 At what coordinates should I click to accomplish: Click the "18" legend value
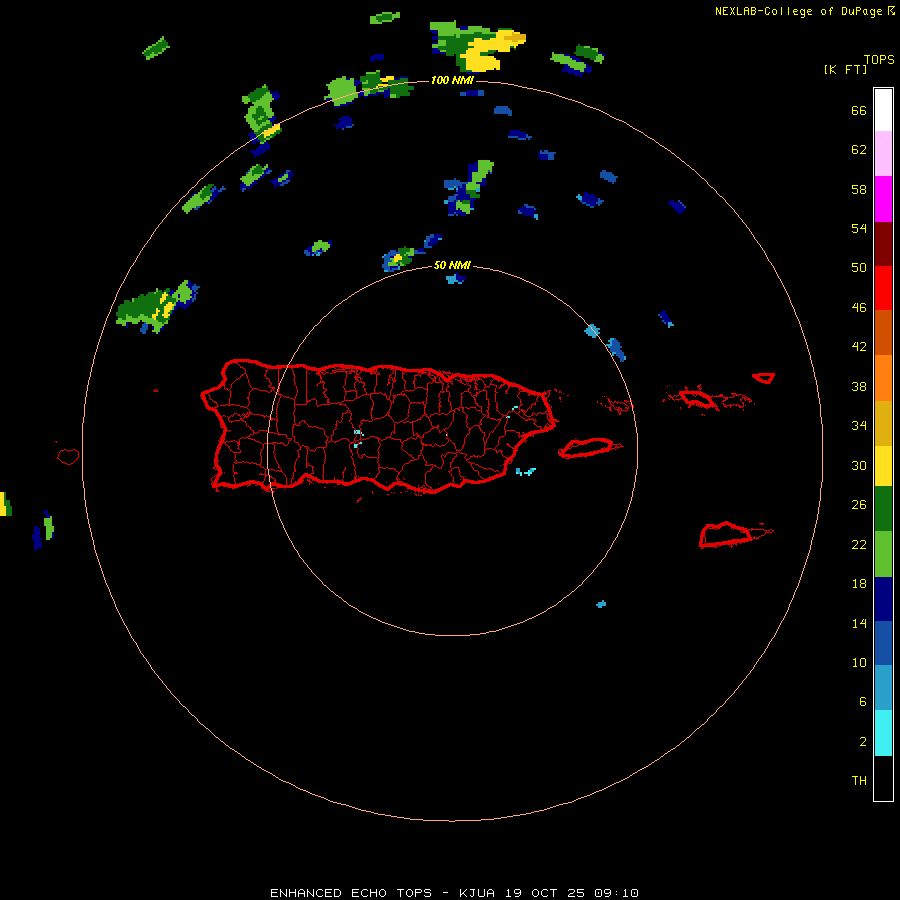[859, 584]
